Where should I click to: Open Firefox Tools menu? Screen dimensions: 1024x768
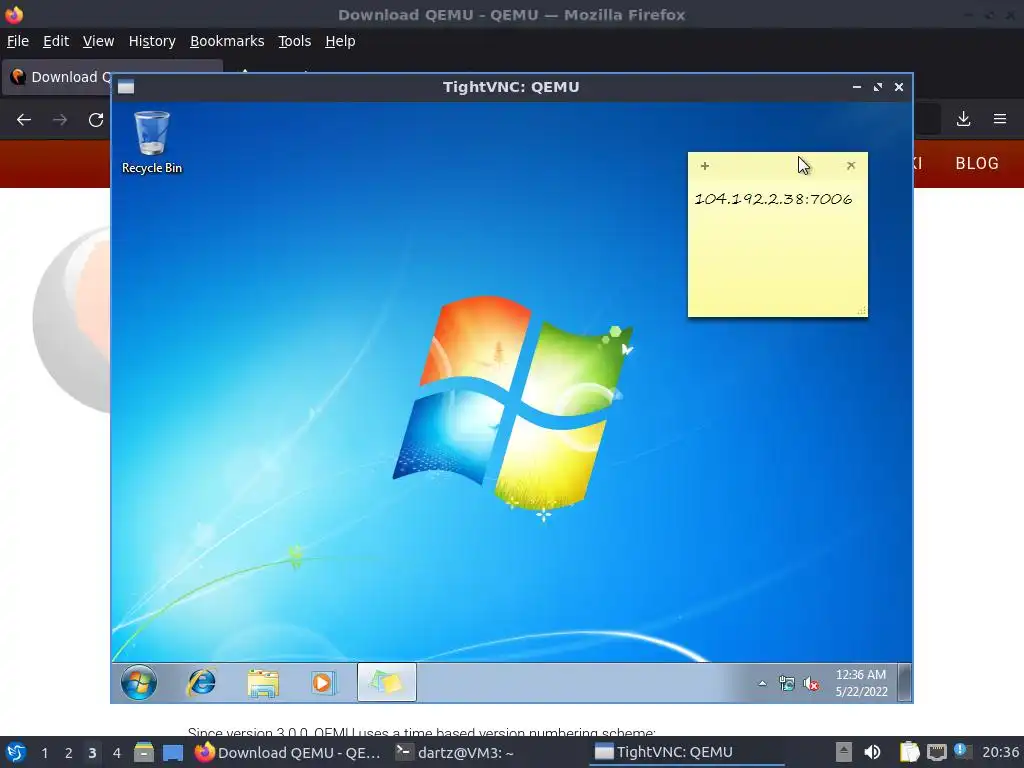[294, 41]
